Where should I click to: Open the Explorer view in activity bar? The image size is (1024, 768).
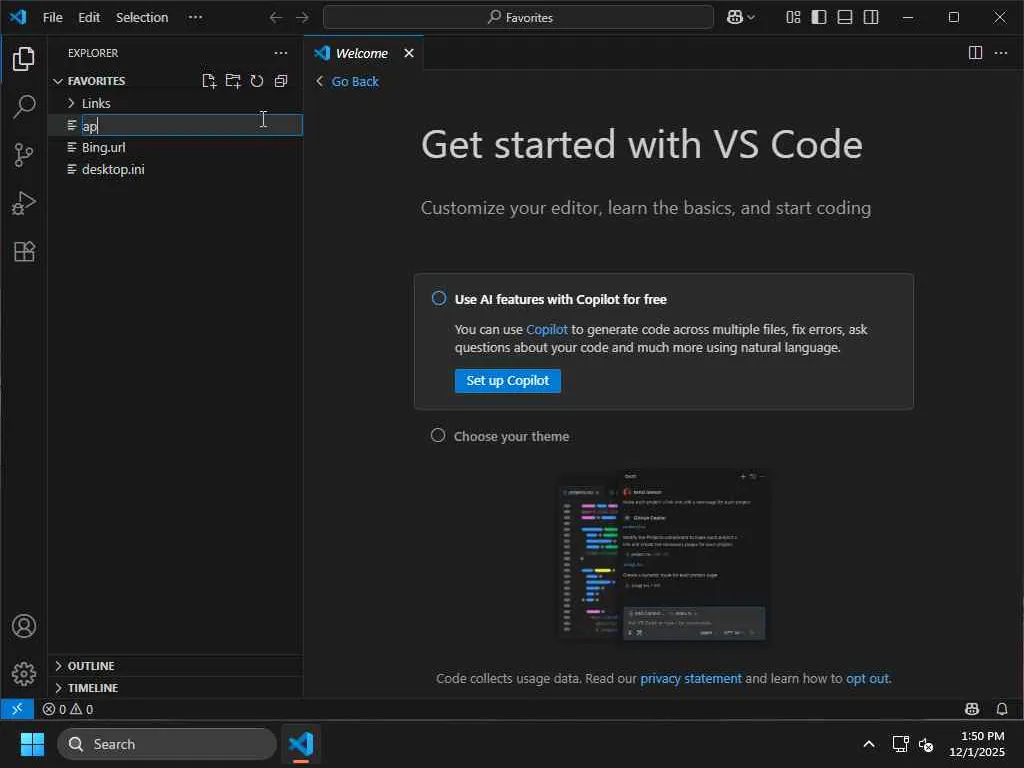[x=24, y=59]
